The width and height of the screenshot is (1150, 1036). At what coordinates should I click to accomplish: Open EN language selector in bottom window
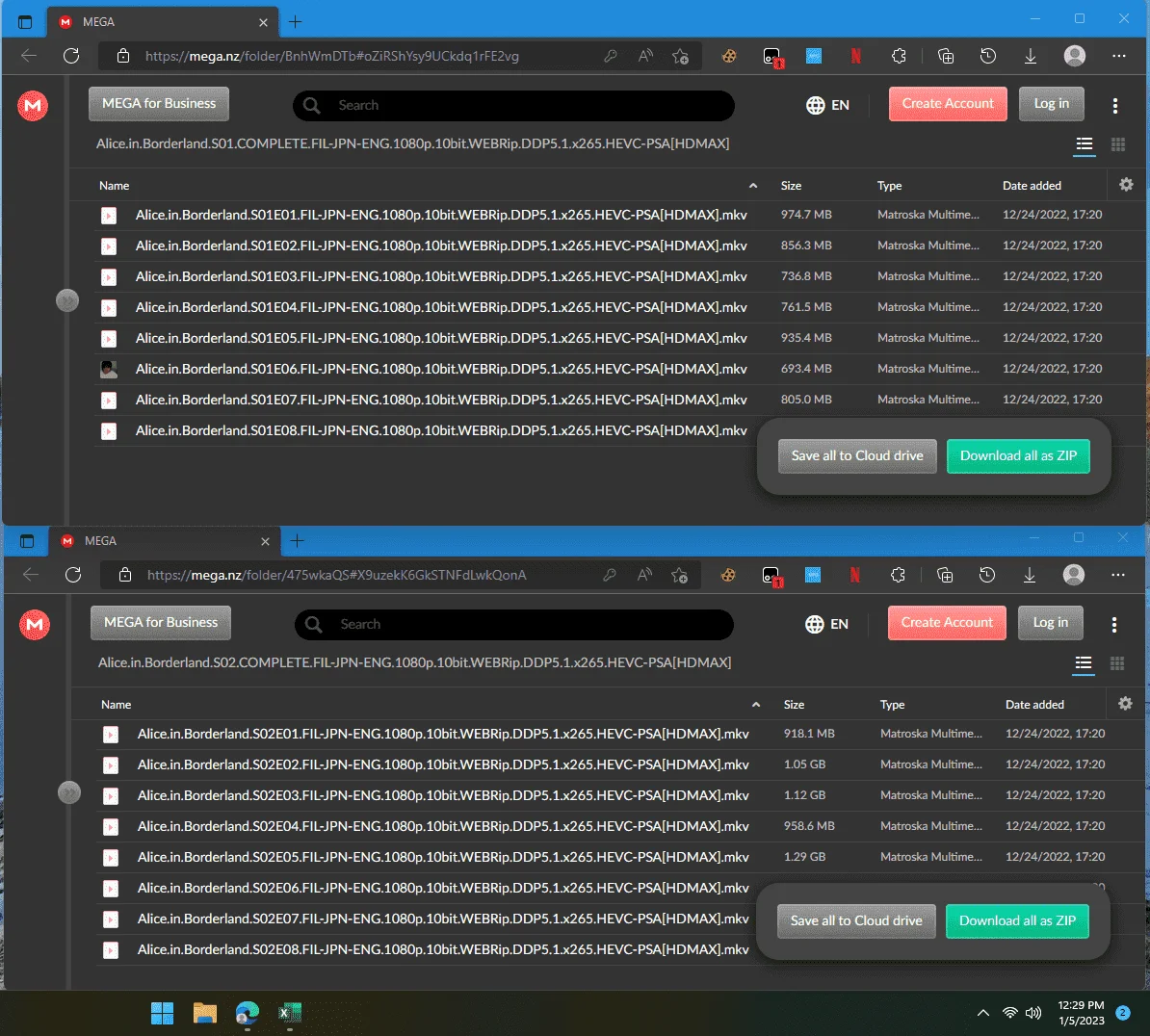pos(826,624)
